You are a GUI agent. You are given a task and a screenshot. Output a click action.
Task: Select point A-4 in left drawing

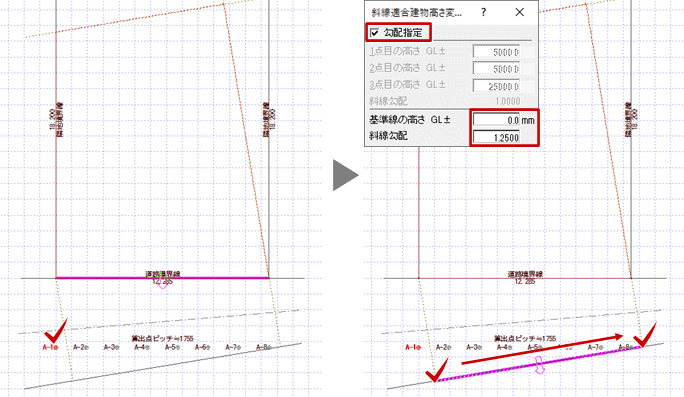pos(142,347)
